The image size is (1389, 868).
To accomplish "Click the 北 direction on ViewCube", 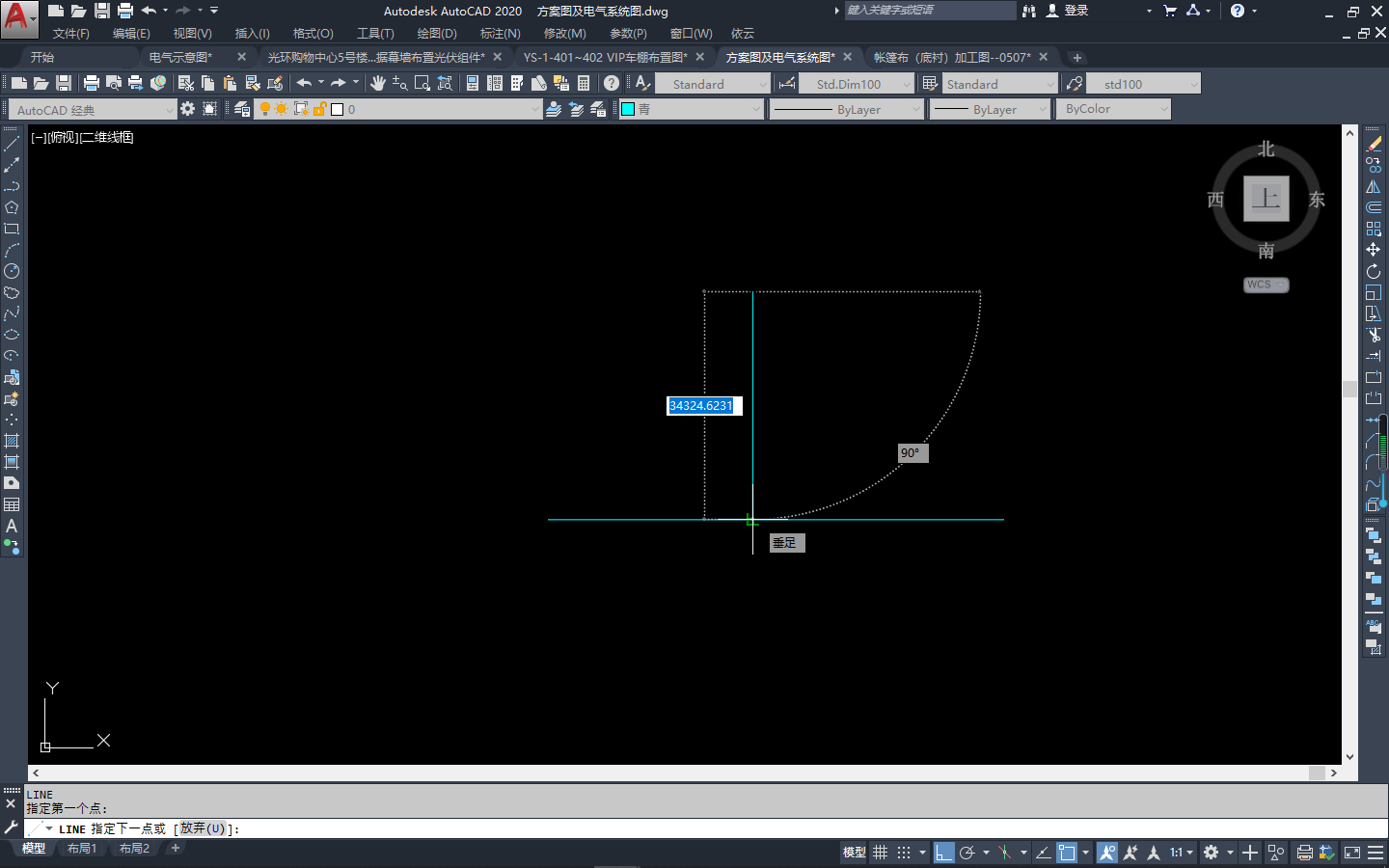I will click(1266, 149).
